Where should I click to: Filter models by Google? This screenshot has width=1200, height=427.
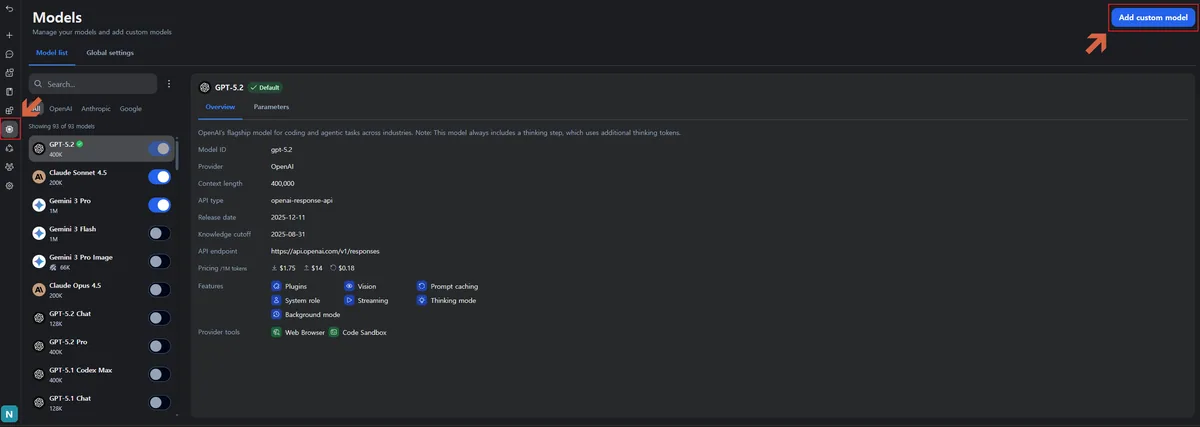click(131, 108)
